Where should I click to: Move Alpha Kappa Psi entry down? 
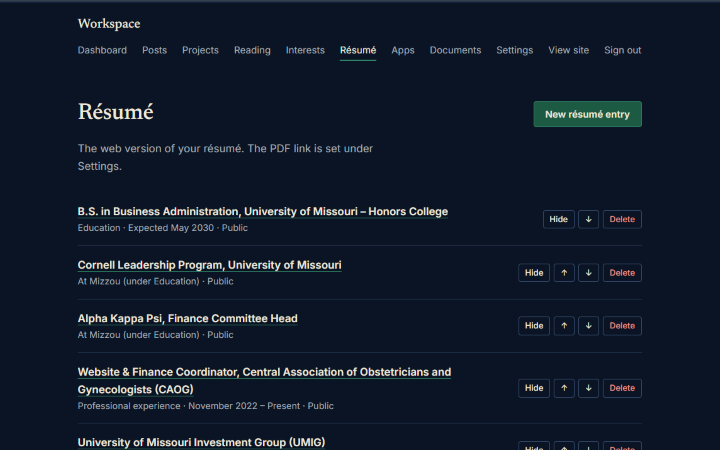coord(588,326)
